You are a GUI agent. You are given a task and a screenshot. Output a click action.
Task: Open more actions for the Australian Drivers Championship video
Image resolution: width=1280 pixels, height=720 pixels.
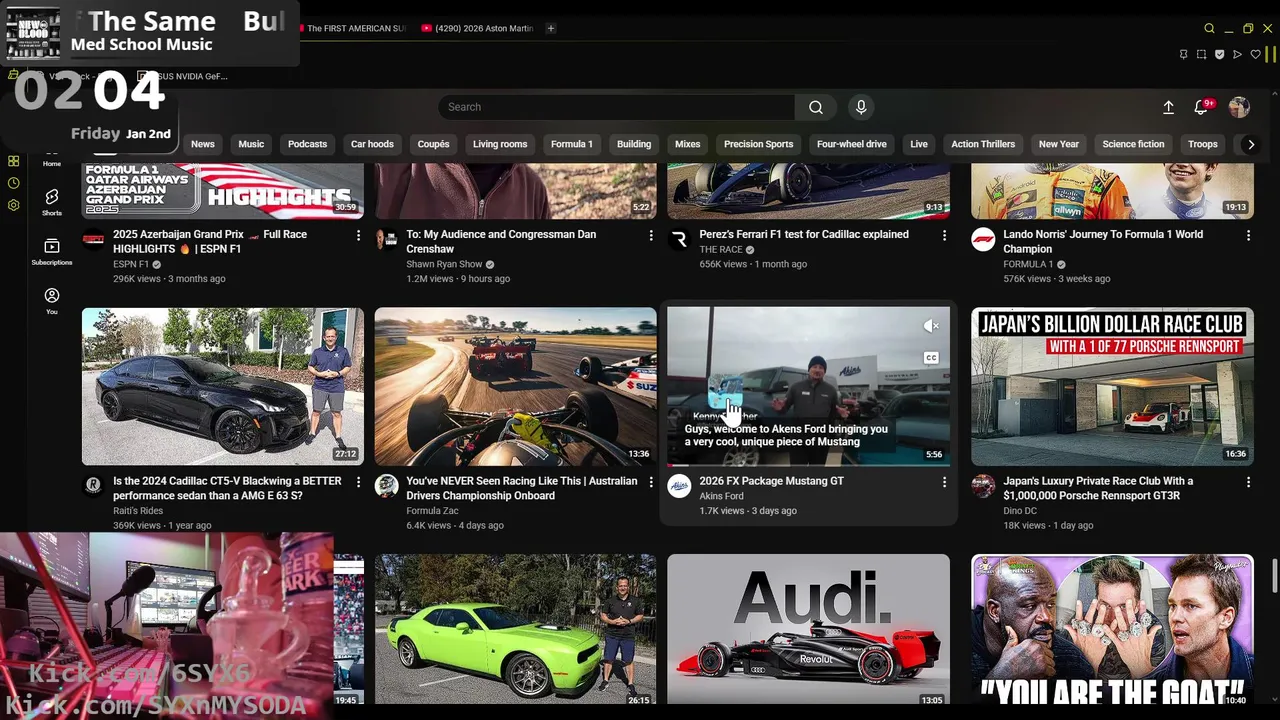point(651,482)
